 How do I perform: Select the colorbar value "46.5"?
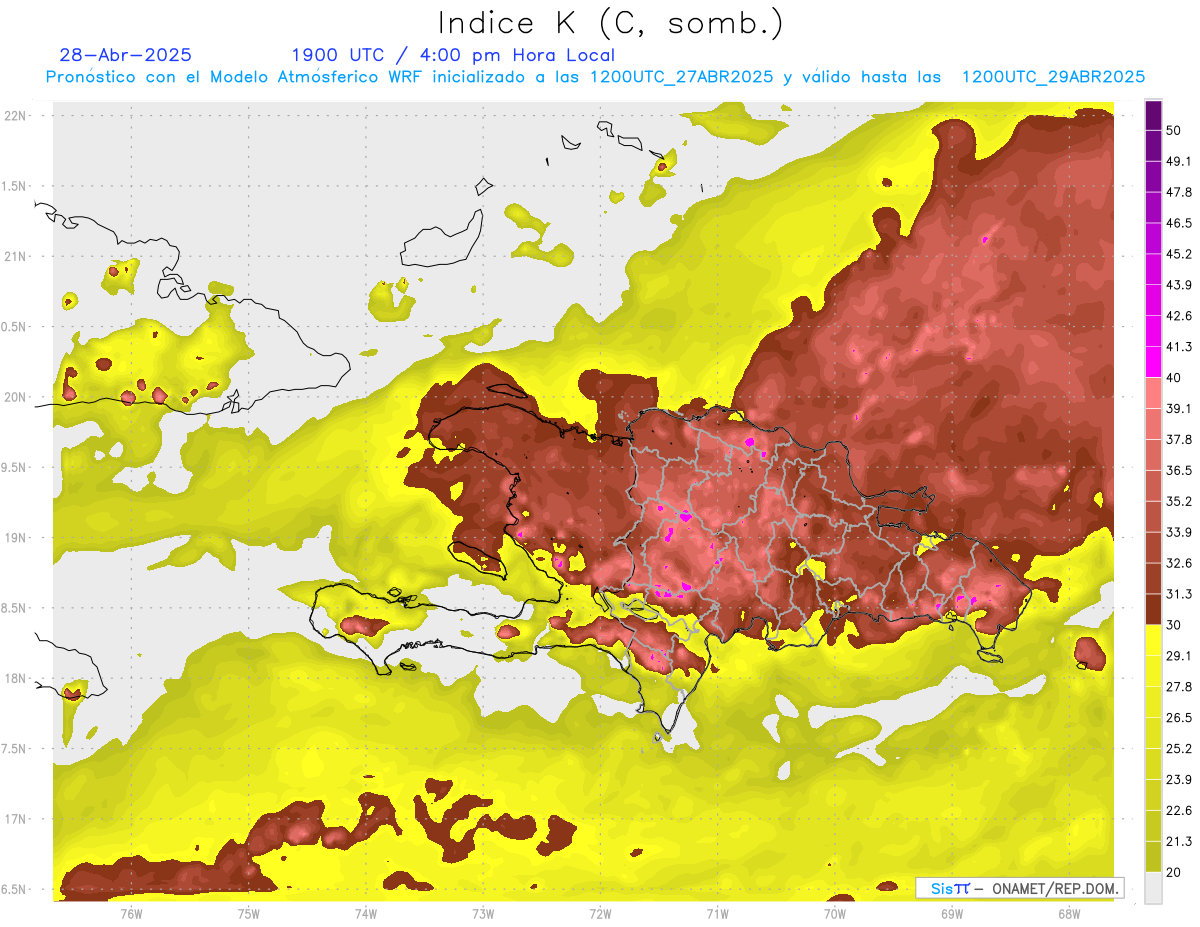(x=1179, y=223)
